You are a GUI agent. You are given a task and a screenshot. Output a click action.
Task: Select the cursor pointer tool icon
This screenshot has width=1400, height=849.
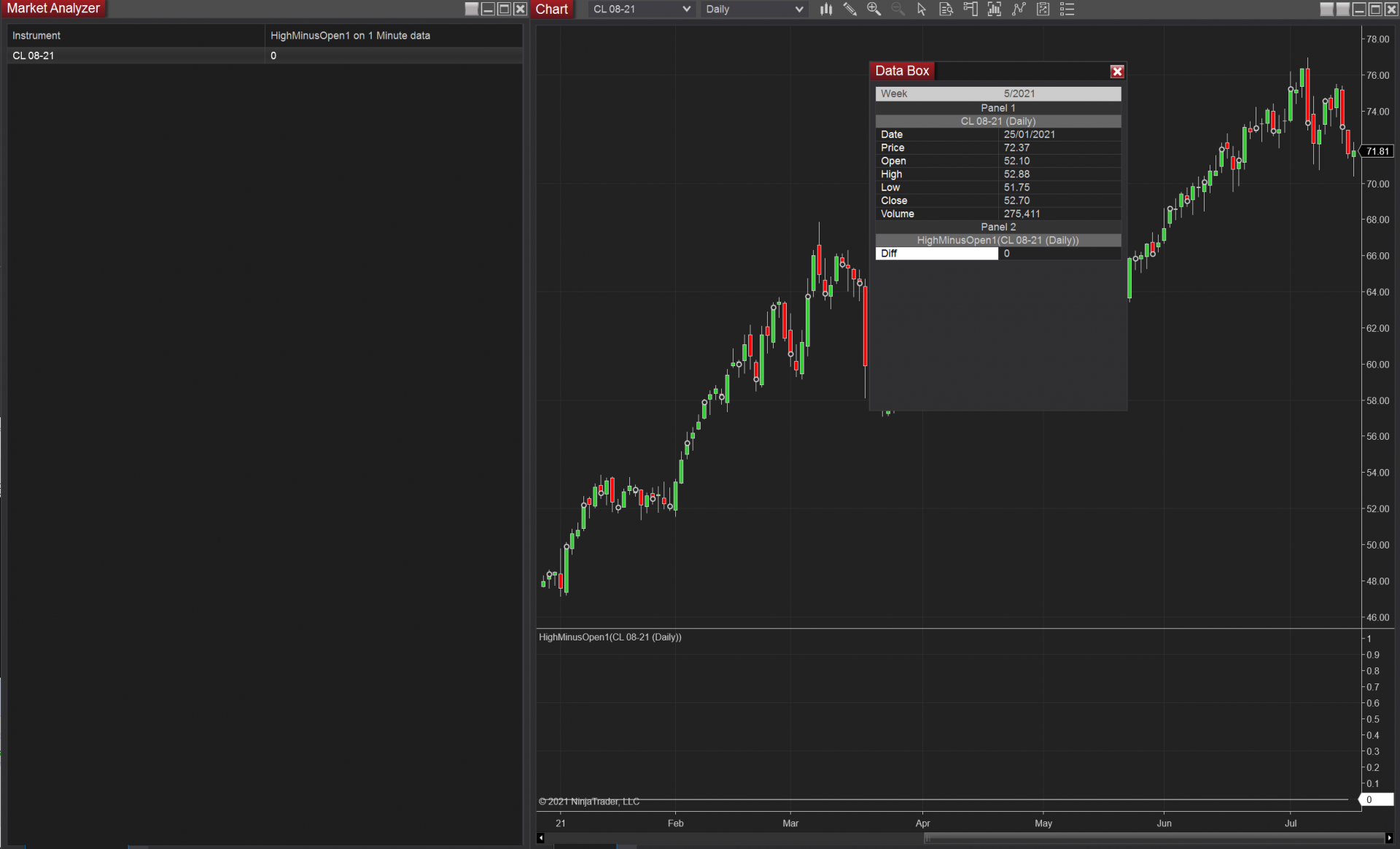tap(922, 9)
